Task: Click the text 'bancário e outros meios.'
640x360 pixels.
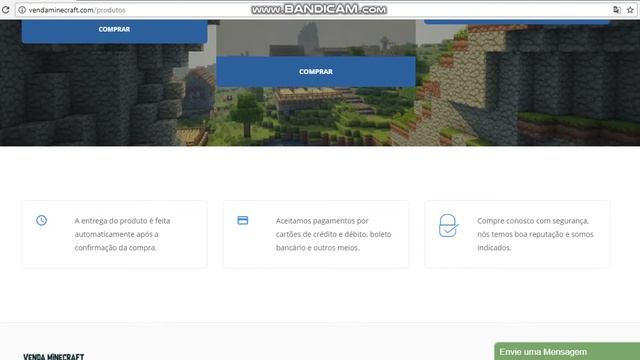Action: [x=318, y=248]
